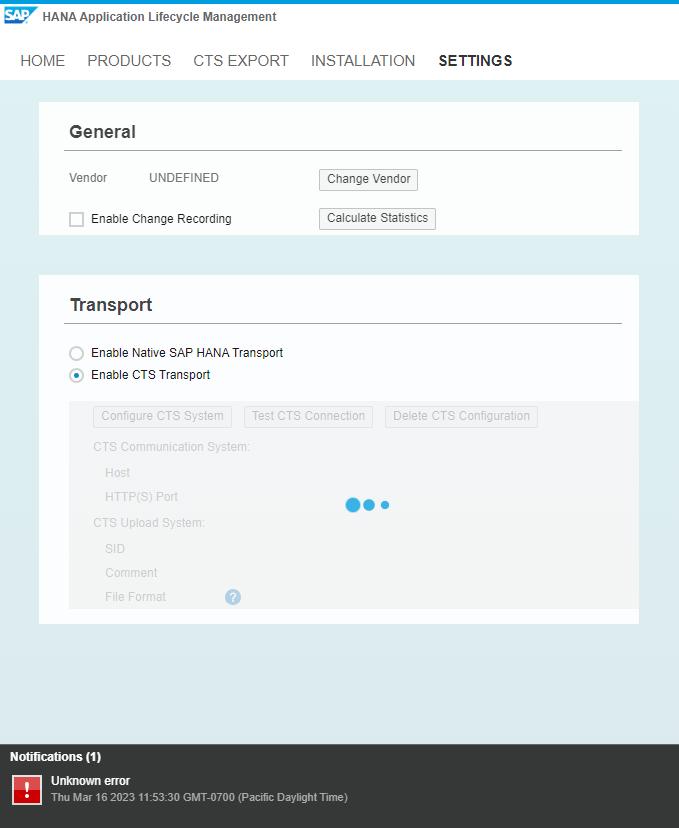The image size is (679, 828).
Task: Click the SAP logo icon
Action: [21, 15]
